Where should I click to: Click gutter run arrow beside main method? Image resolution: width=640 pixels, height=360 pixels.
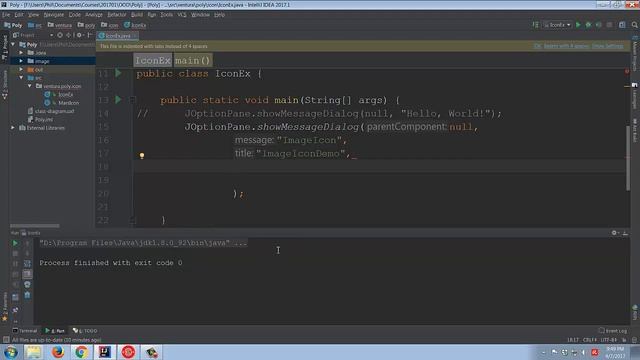tap(118, 100)
